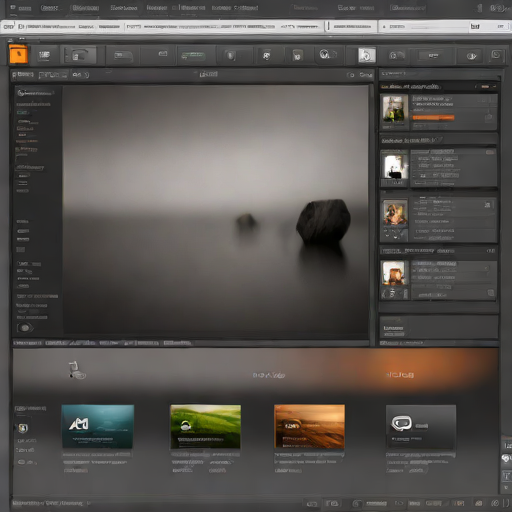Select side-panel thumbnail with orange-brown object
Image resolution: width=512 pixels, height=512 pixels.
395,273
